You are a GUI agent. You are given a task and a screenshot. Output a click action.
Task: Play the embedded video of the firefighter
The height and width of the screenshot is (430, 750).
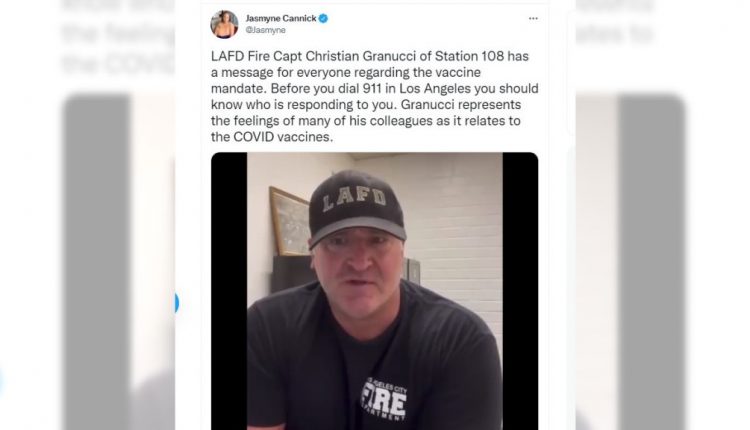point(375,291)
